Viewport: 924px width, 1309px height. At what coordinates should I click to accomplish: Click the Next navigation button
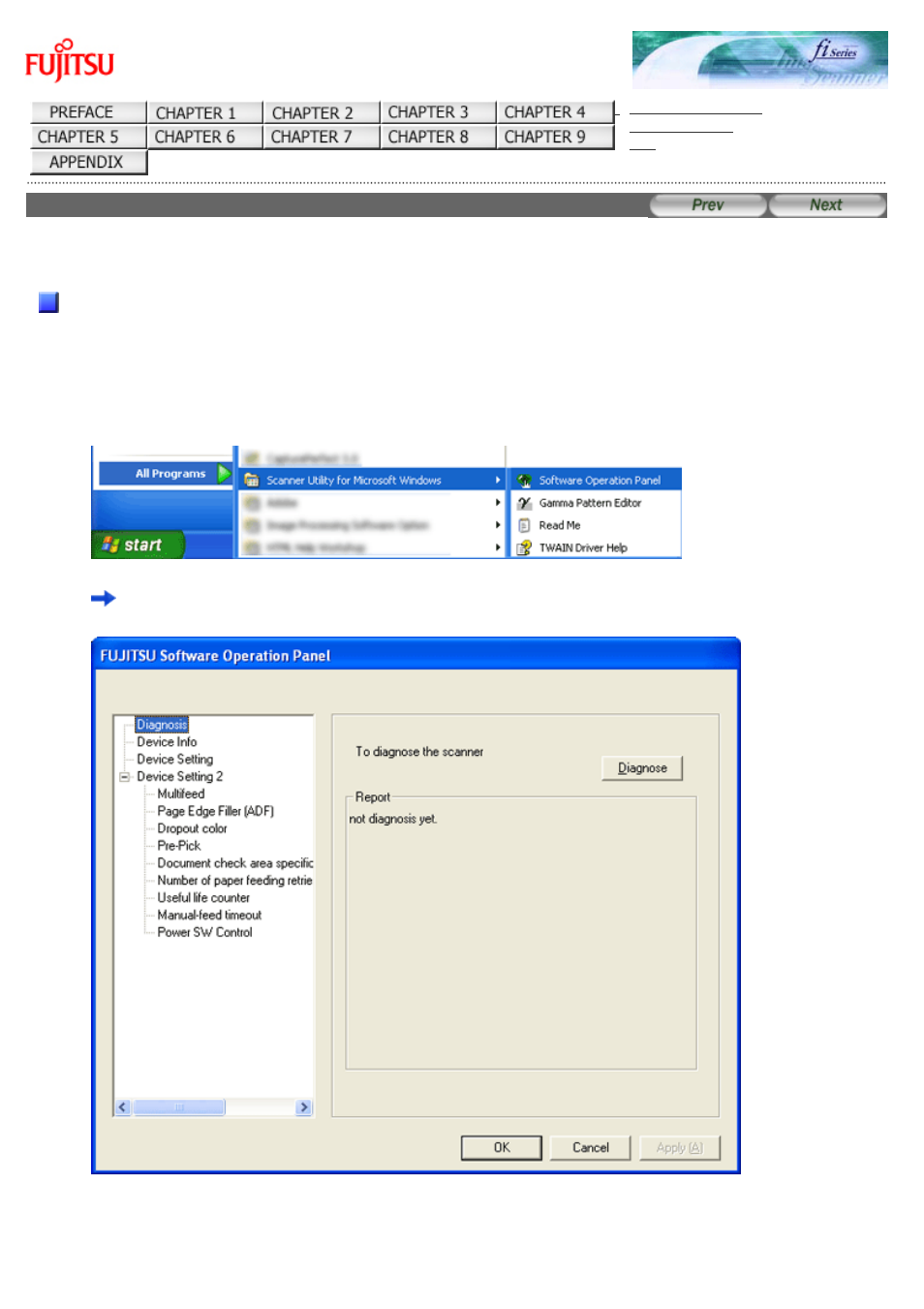coord(827,204)
